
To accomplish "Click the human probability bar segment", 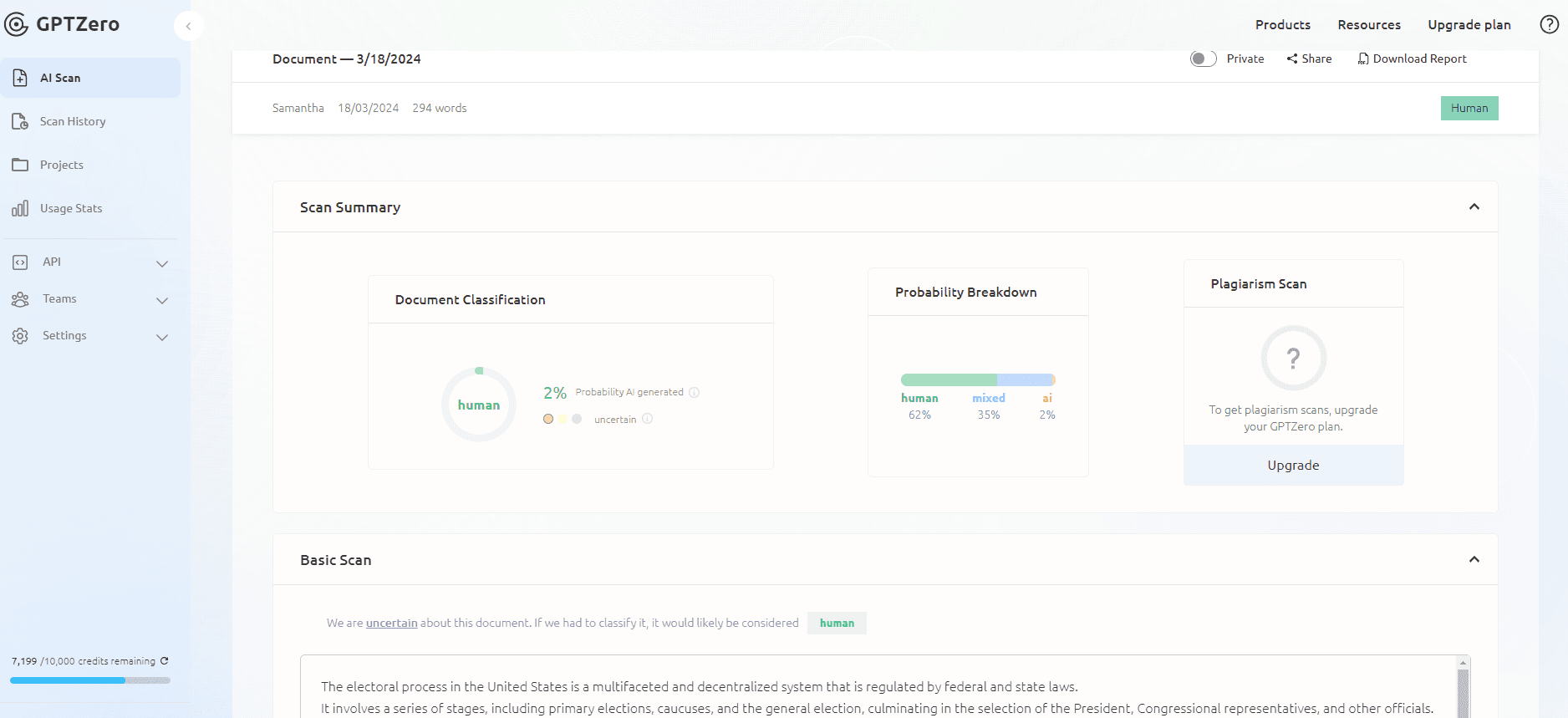I will (948, 379).
